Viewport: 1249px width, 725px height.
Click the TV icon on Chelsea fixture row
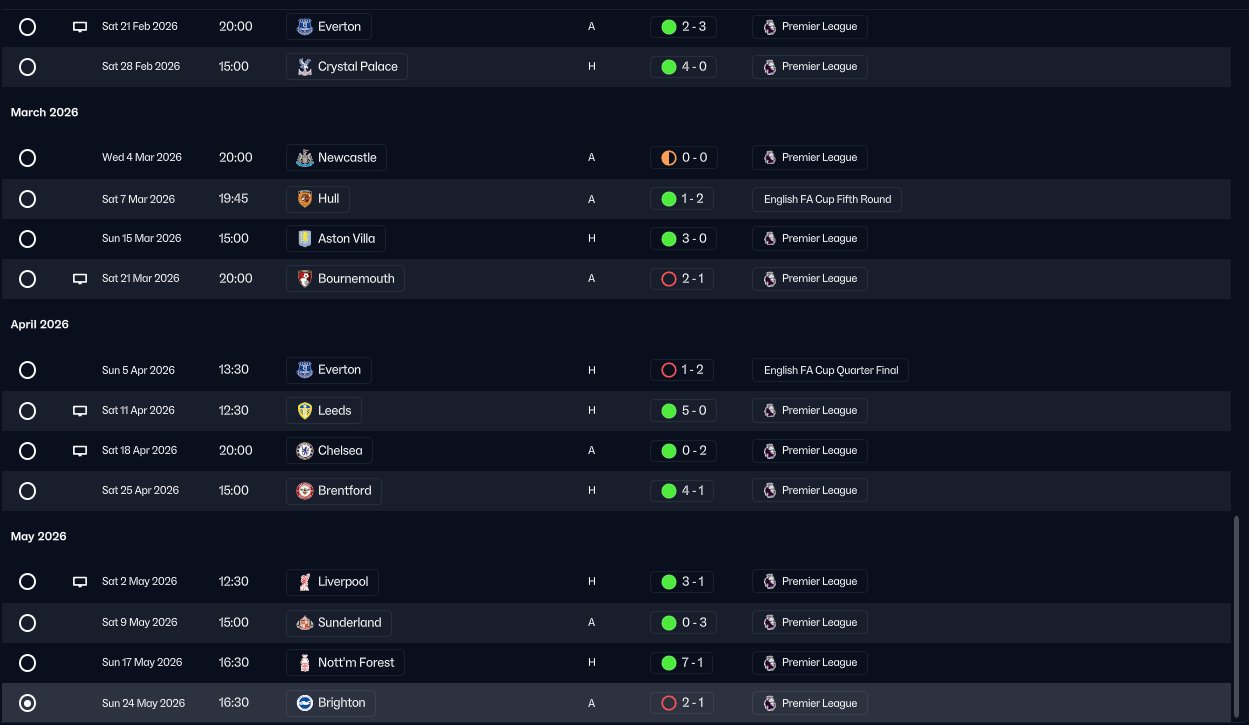pos(80,451)
